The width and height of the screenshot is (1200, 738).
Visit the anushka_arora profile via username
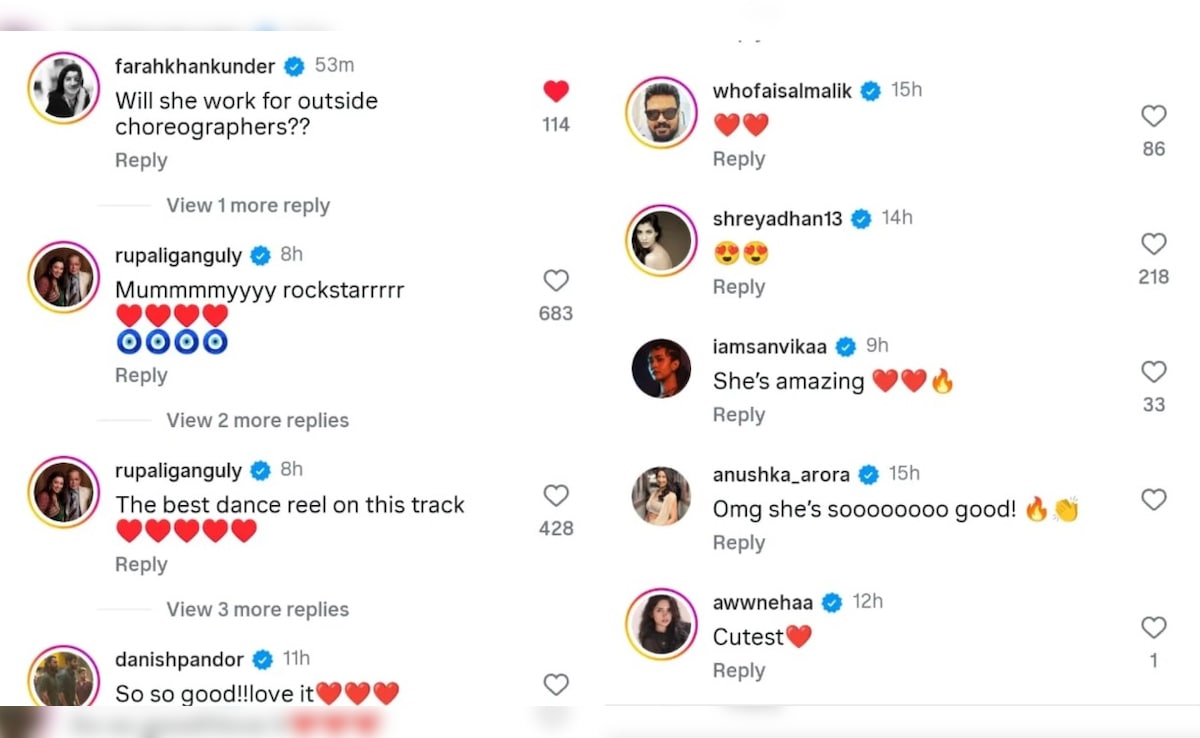[x=781, y=474]
